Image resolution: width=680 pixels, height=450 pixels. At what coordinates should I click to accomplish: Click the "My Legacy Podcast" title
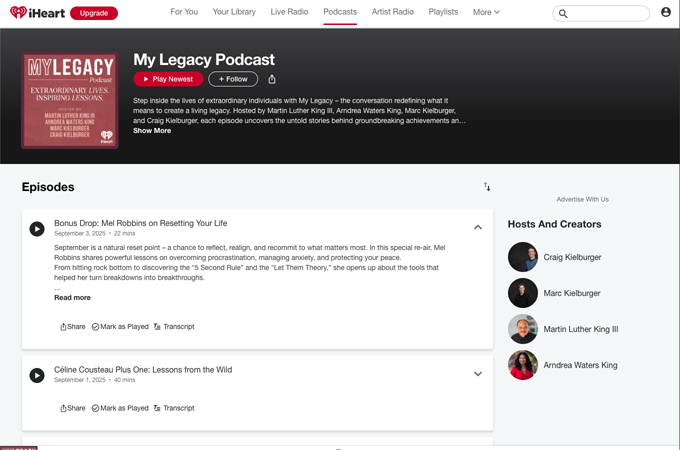(x=204, y=59)
